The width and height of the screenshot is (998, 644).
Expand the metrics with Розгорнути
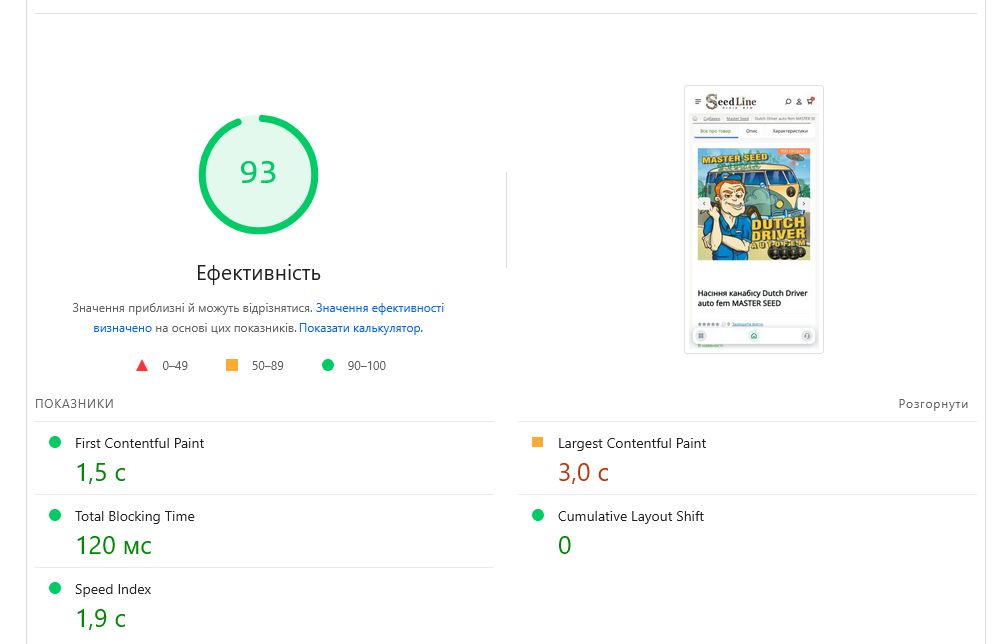point(933,404)
